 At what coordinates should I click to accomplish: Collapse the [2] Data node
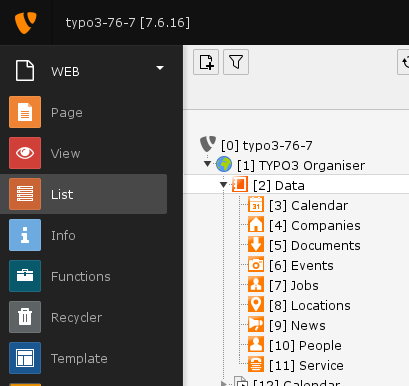tap(224, 184)
